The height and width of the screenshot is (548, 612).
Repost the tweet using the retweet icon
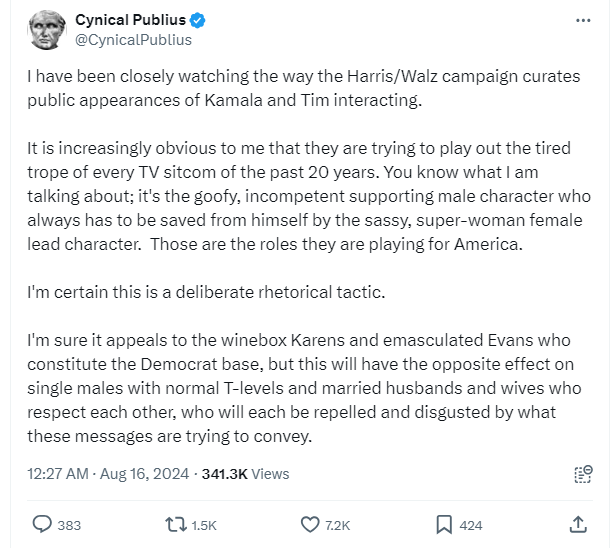(173, 524)
